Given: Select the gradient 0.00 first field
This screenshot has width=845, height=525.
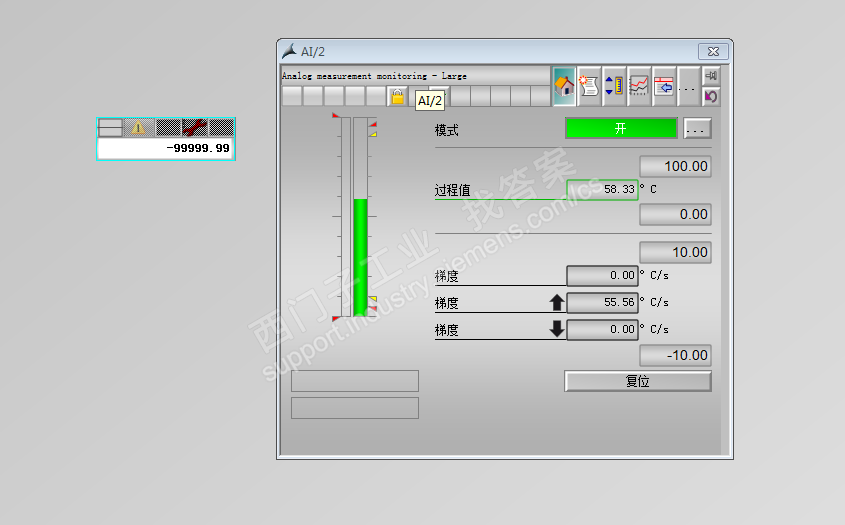Looking at the screenshot, I should point(602,275).
